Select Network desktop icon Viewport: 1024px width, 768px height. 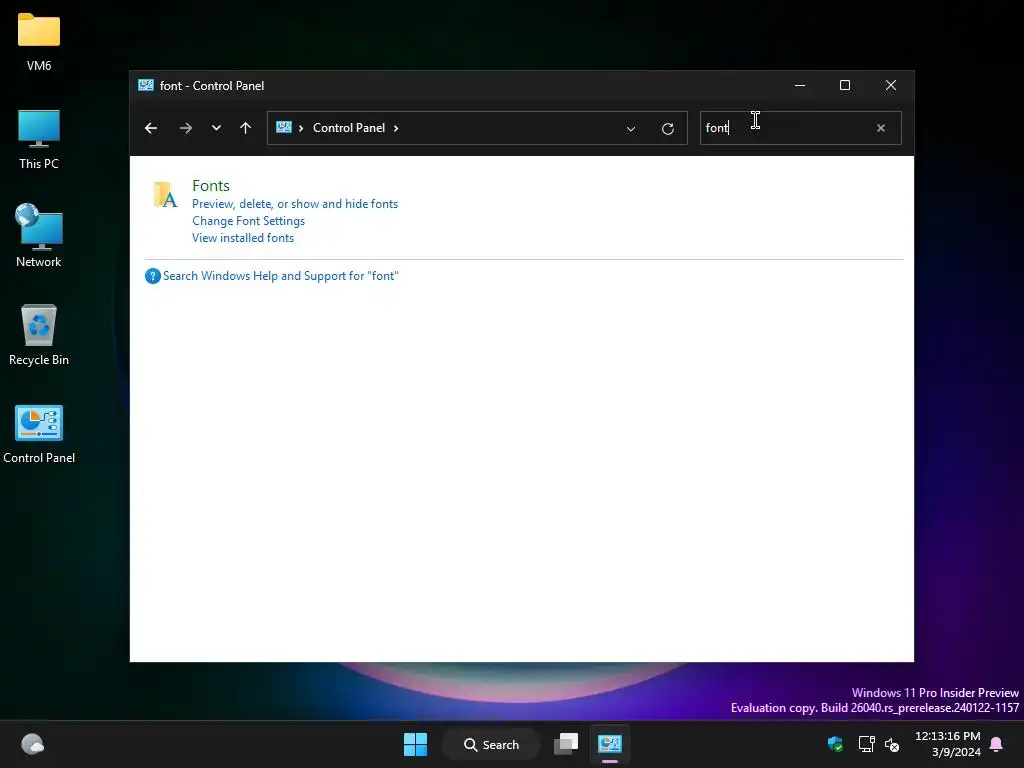click(39, 236)
